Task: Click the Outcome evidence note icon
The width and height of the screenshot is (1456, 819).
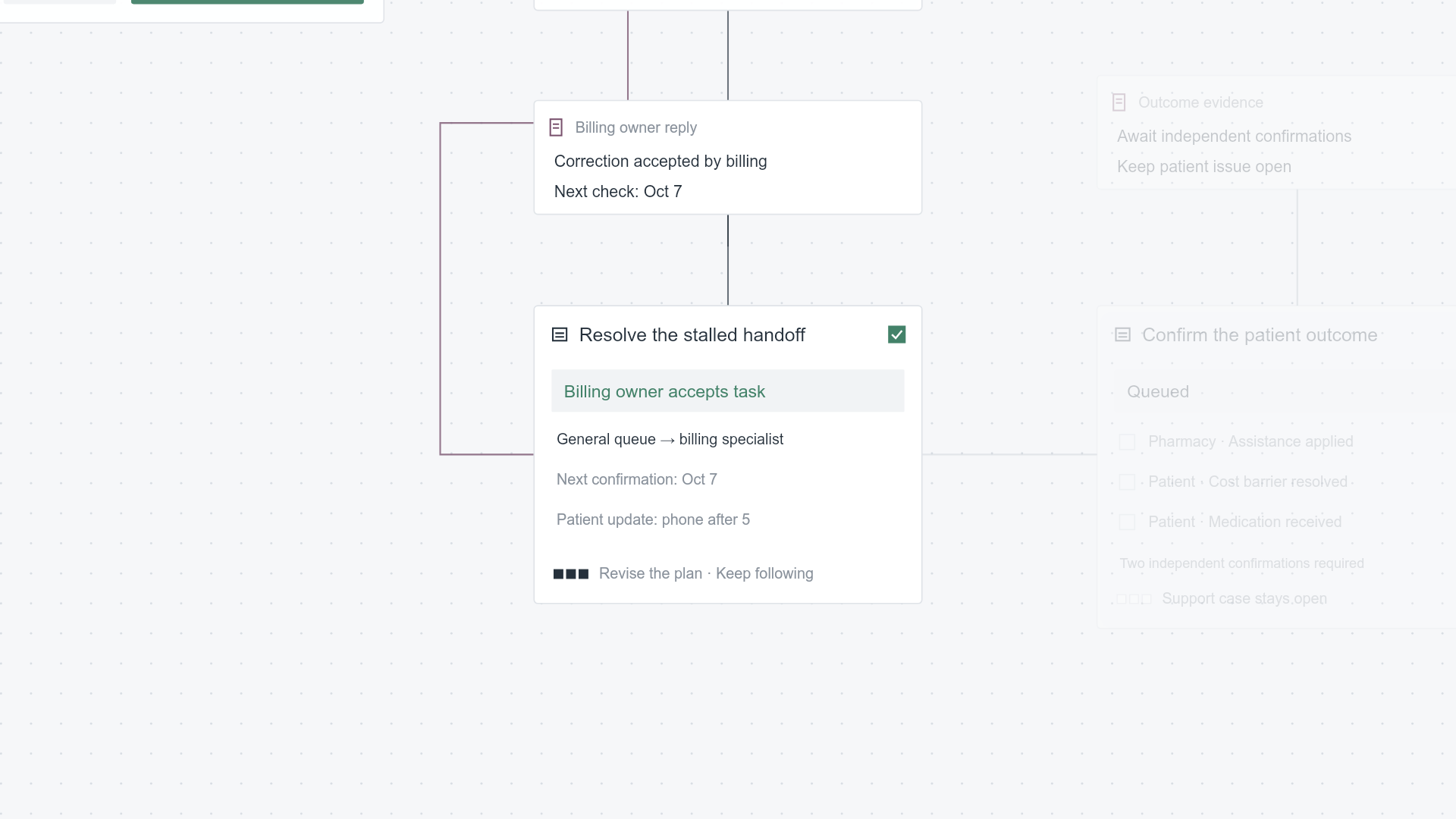Action: [1119, 102]
